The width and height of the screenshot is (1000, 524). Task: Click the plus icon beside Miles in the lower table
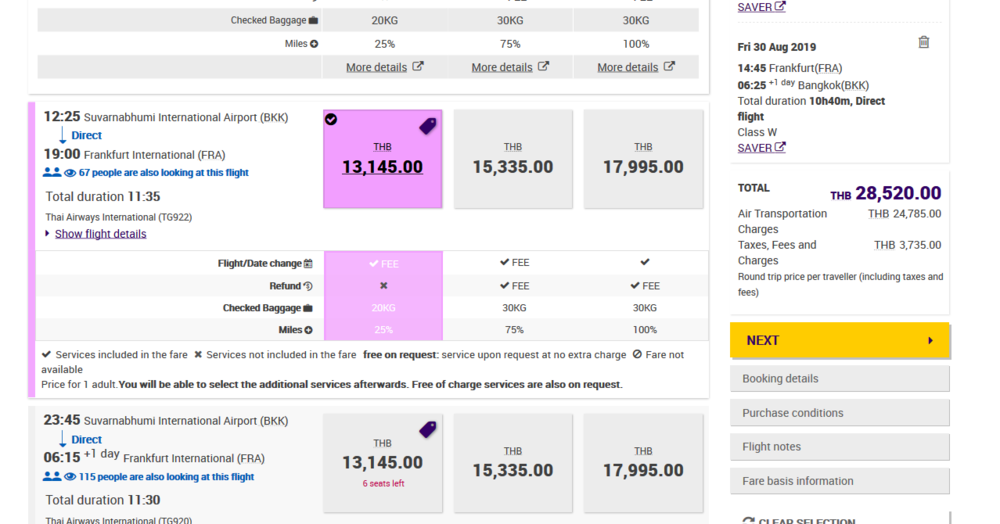pyautogui.click(x=309, y=330)
